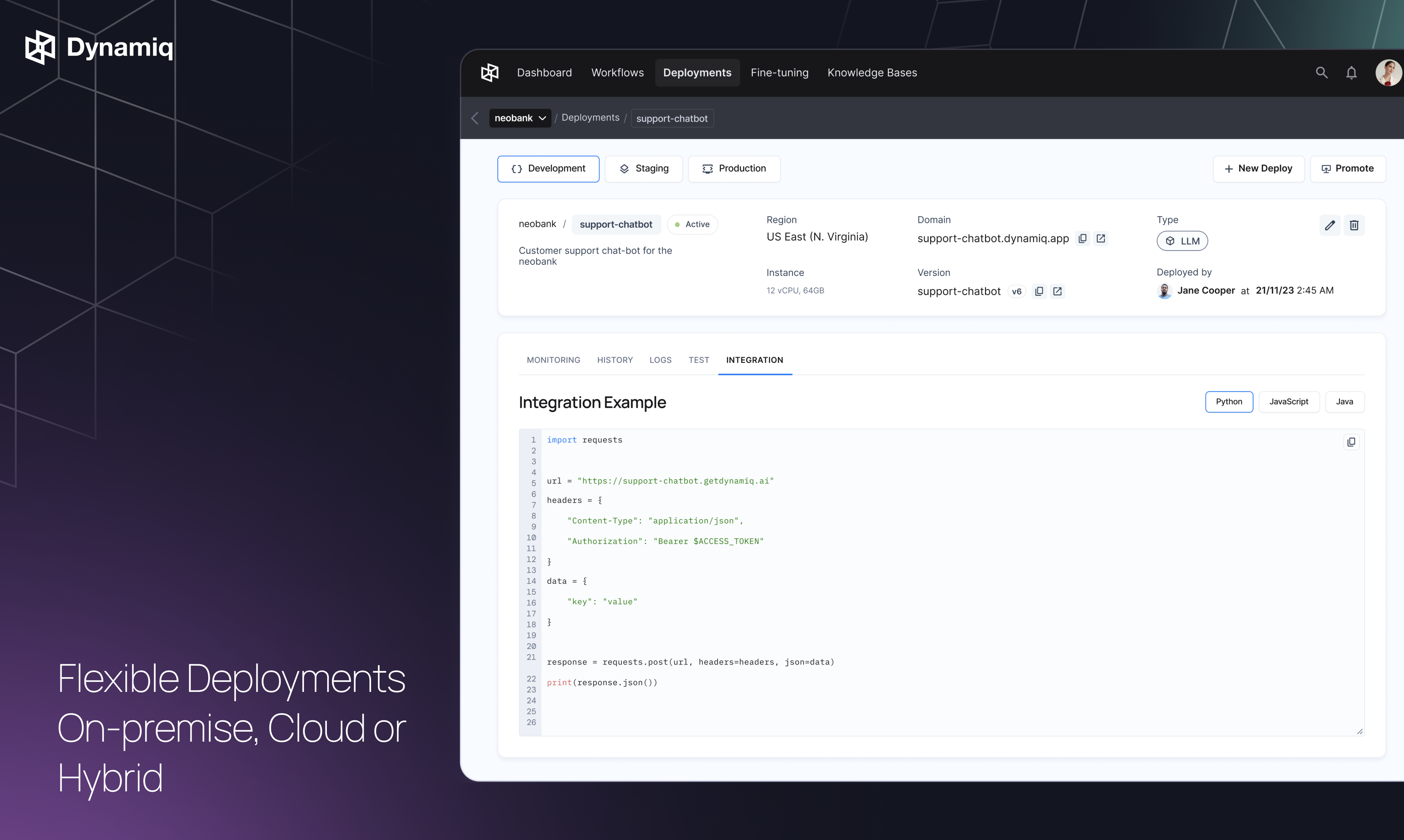The height and width of the screenshot is (840, 1404).
Task: Go back using the breadcrumb arrow
Action: 475,118
